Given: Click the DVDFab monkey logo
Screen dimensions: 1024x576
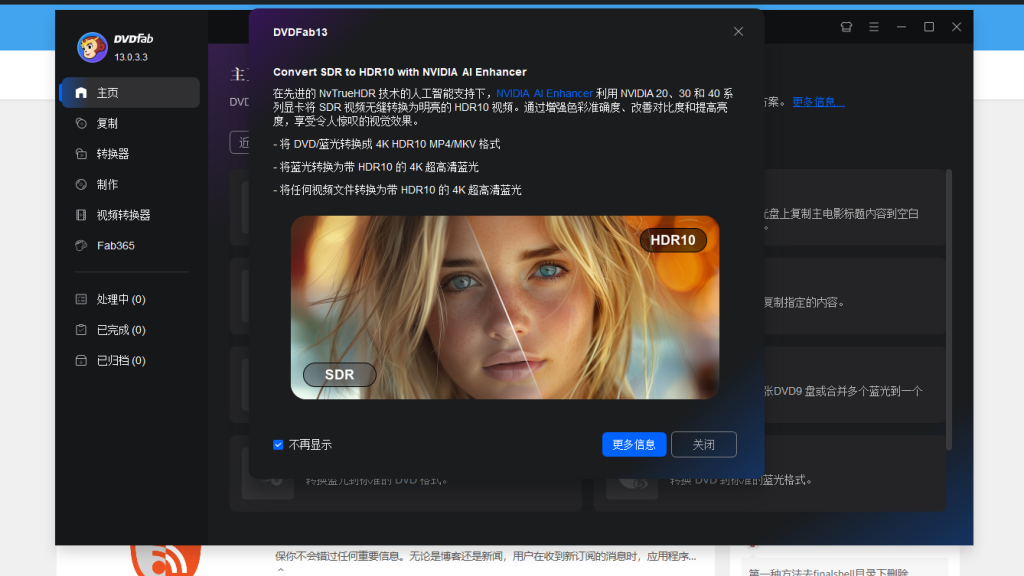Looking at the screenshot, I should [92, 48].
